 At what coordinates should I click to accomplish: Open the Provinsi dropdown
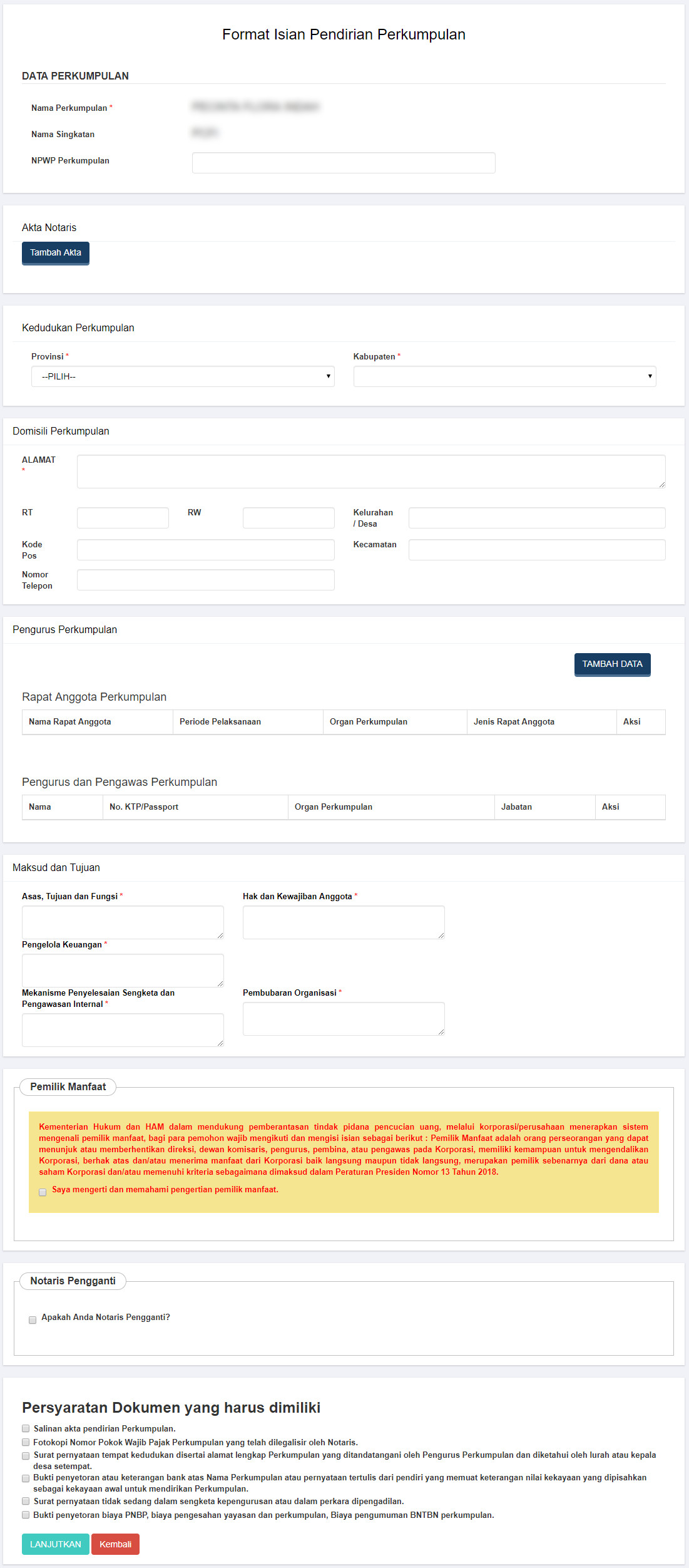(183, 376)
